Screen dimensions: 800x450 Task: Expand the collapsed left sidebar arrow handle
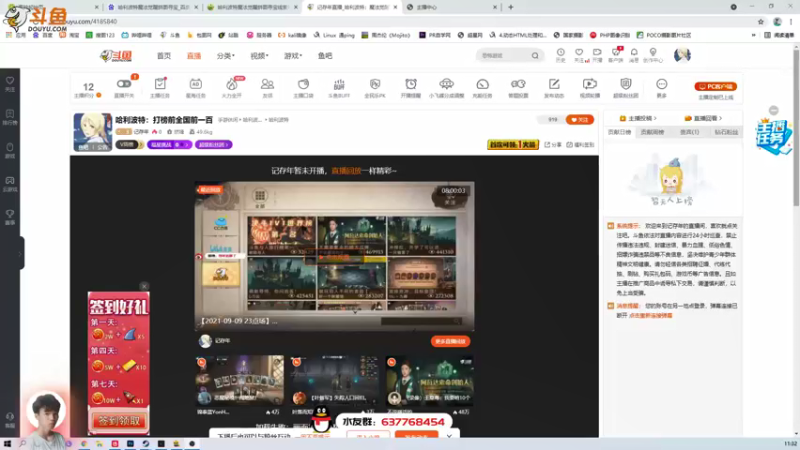point(20,253)
